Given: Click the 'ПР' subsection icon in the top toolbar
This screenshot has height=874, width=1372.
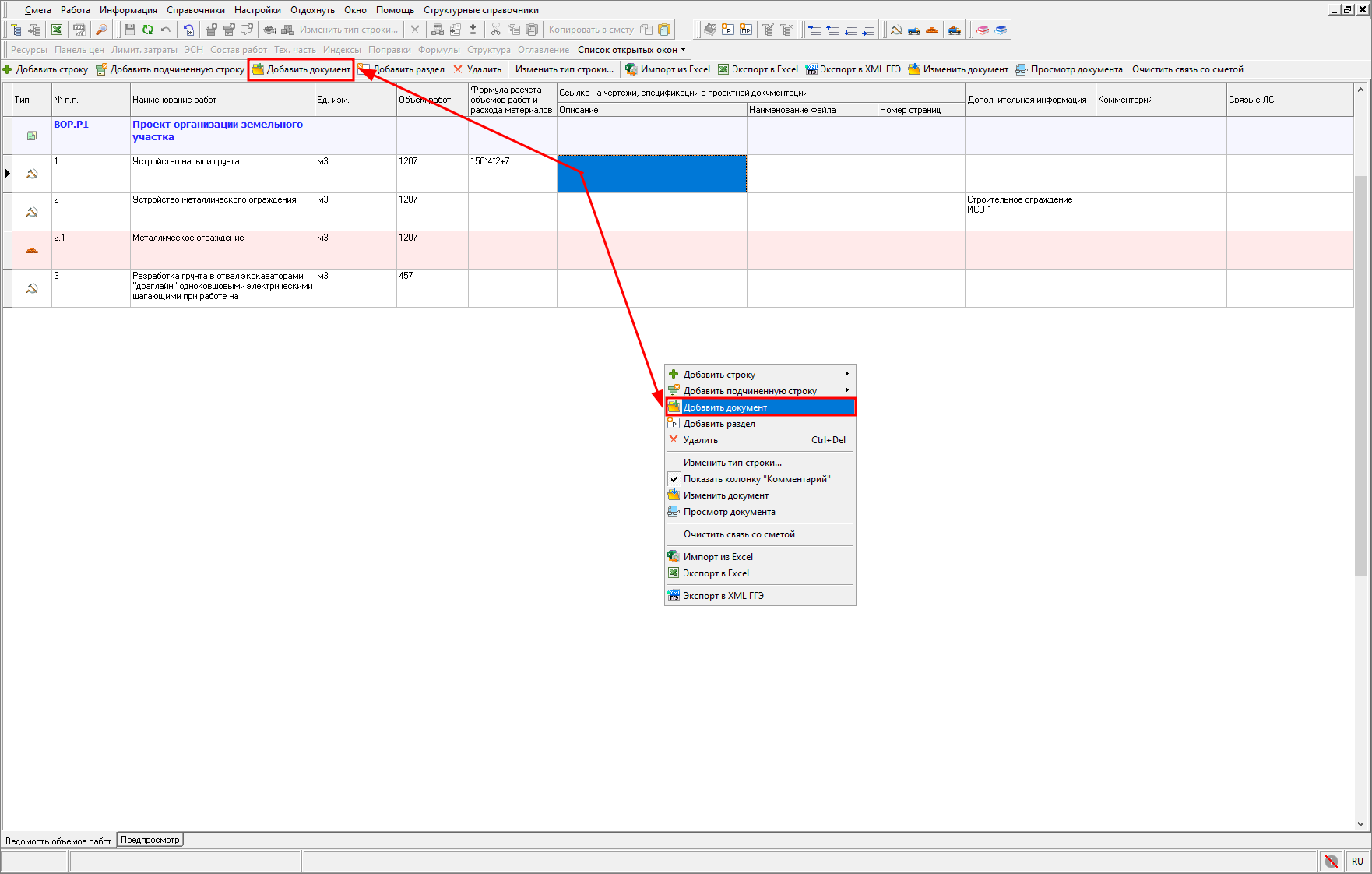Looking at the screenshot, I should tap(746, 30).
